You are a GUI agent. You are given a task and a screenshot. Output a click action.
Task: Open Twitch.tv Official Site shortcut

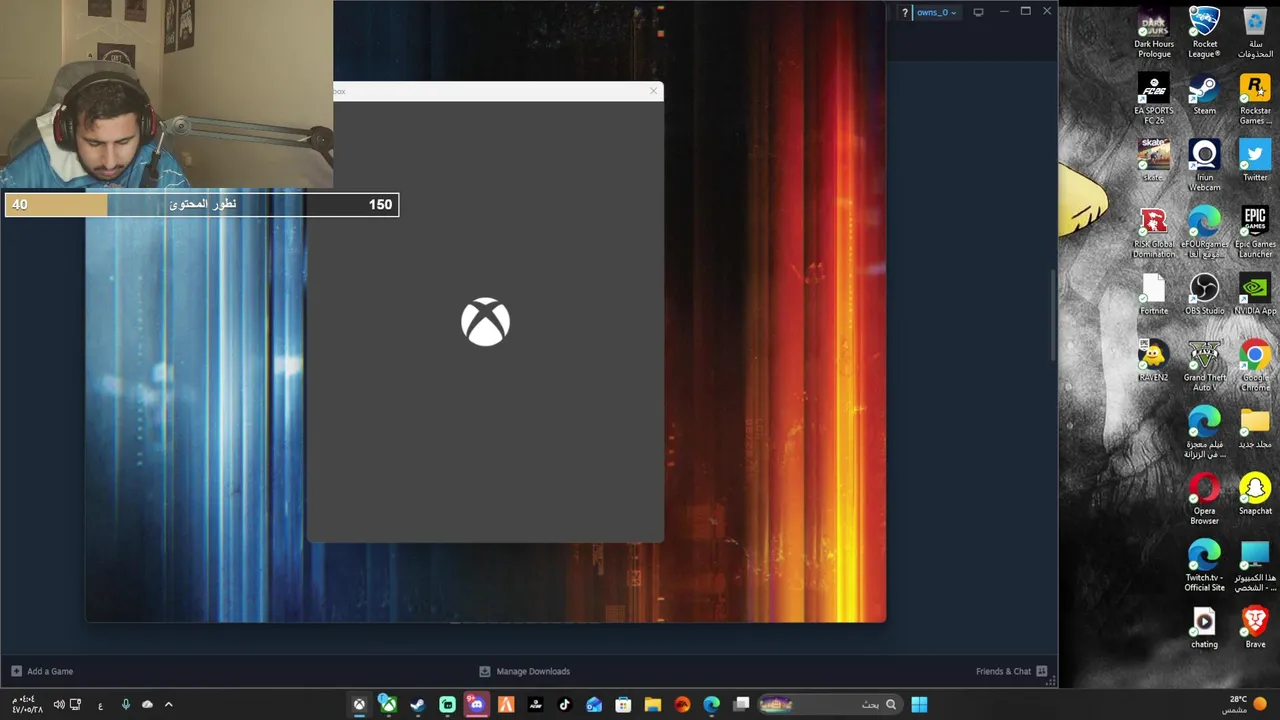pyautogui.click(x=1204, y=566)
